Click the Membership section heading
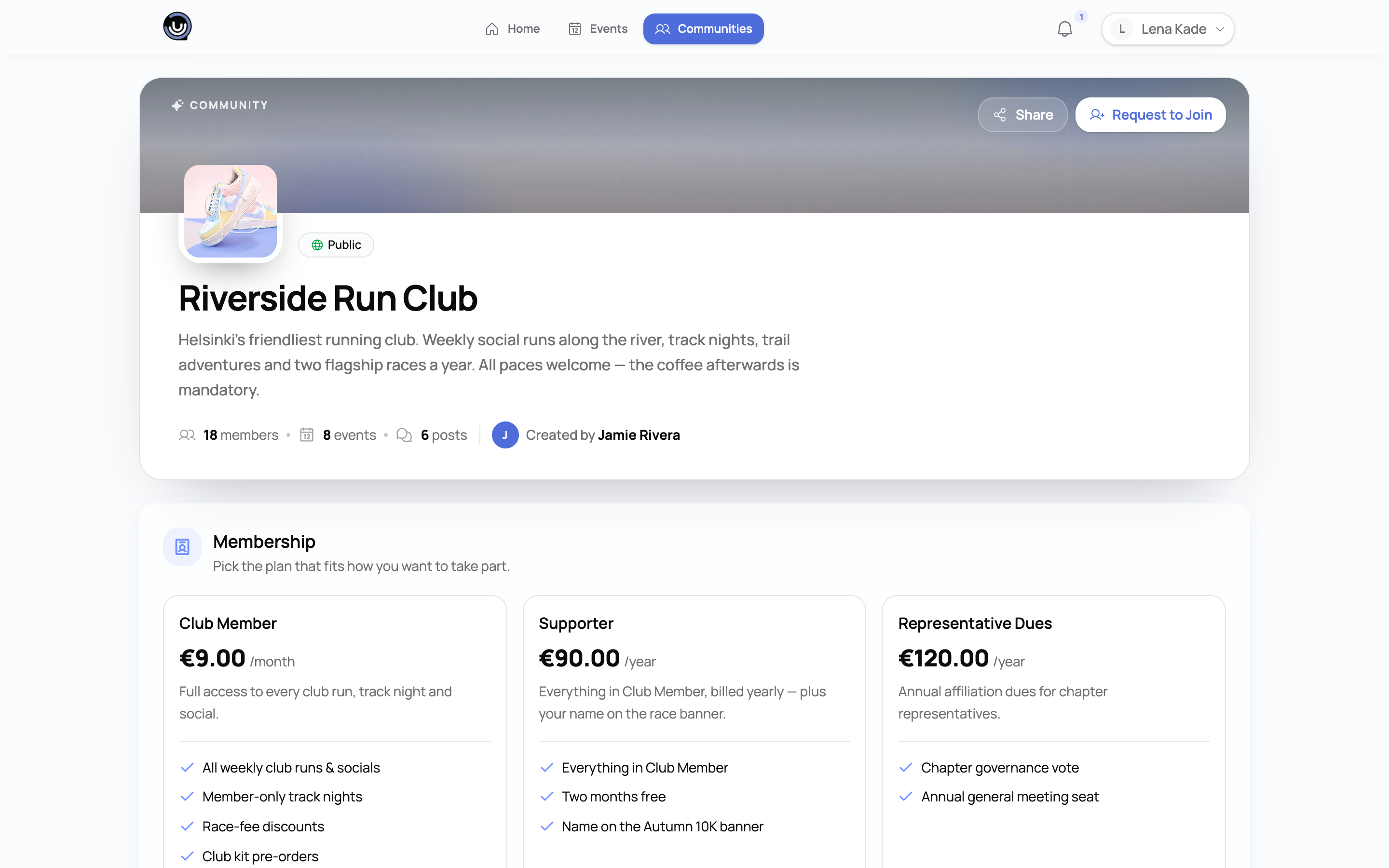The image size is (1389, 868). pyautogui.click(x=264, y=542)
